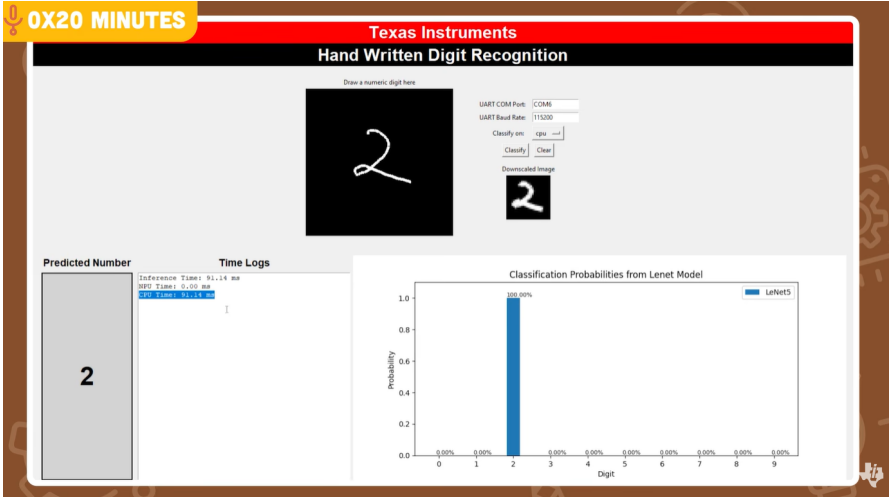
Task: Click the blue bar for digit 2
Action: [513, 376]
